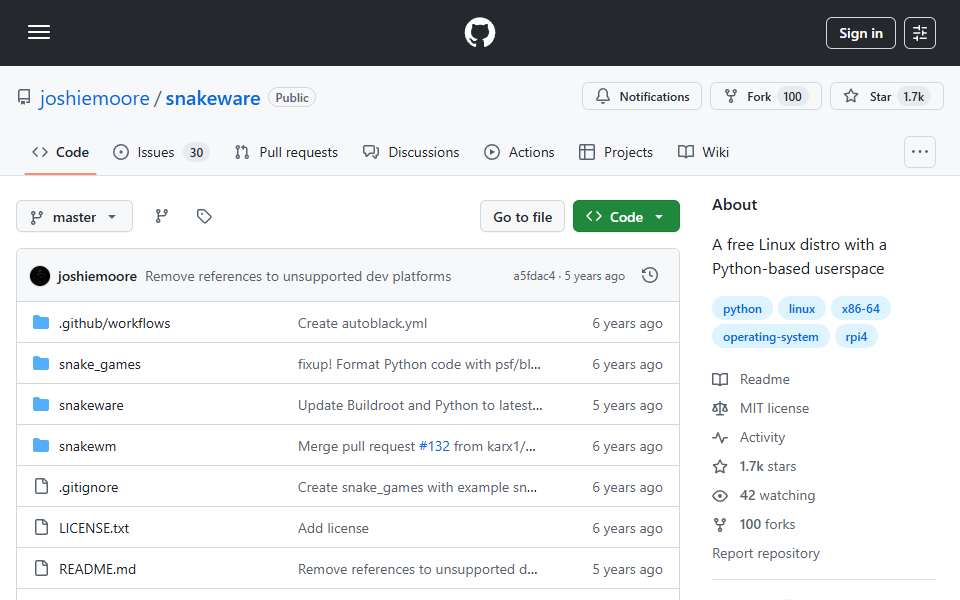Screen dimensions: 960x600
Task: Click 'Update Buildroot and Python to latest' message
Action: point(420,405)
